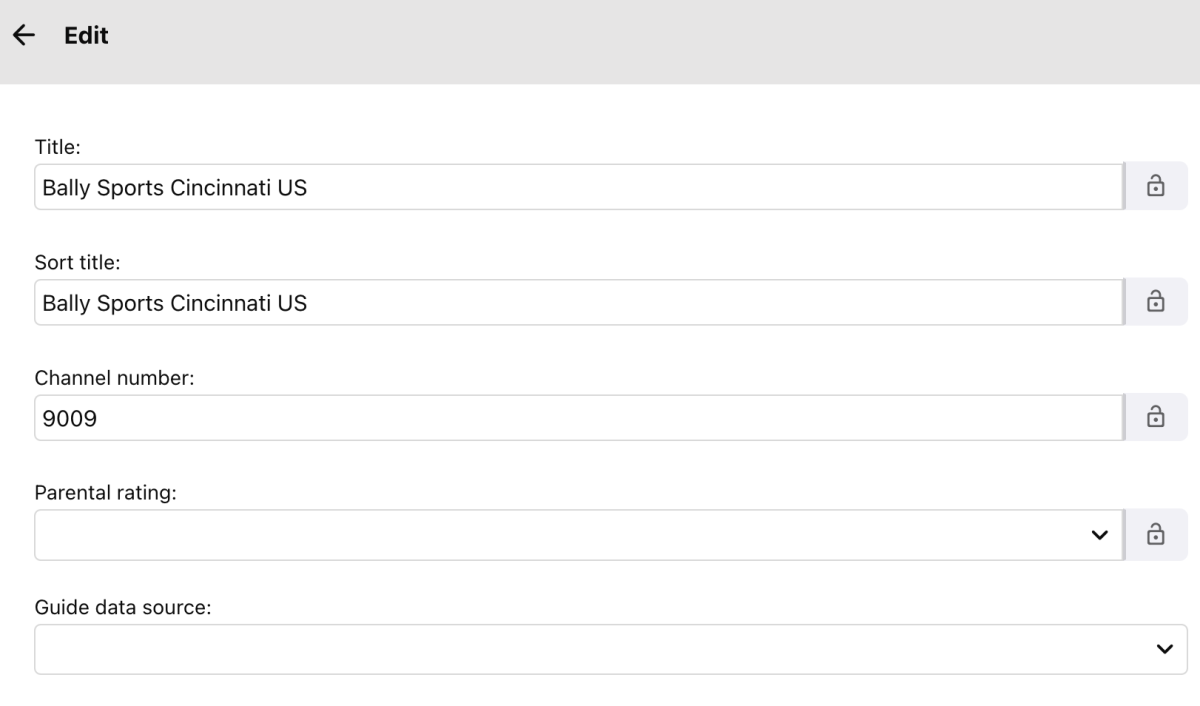Click the "Title:" field label
1200x706 pixels.
click(x=57, y=147)
